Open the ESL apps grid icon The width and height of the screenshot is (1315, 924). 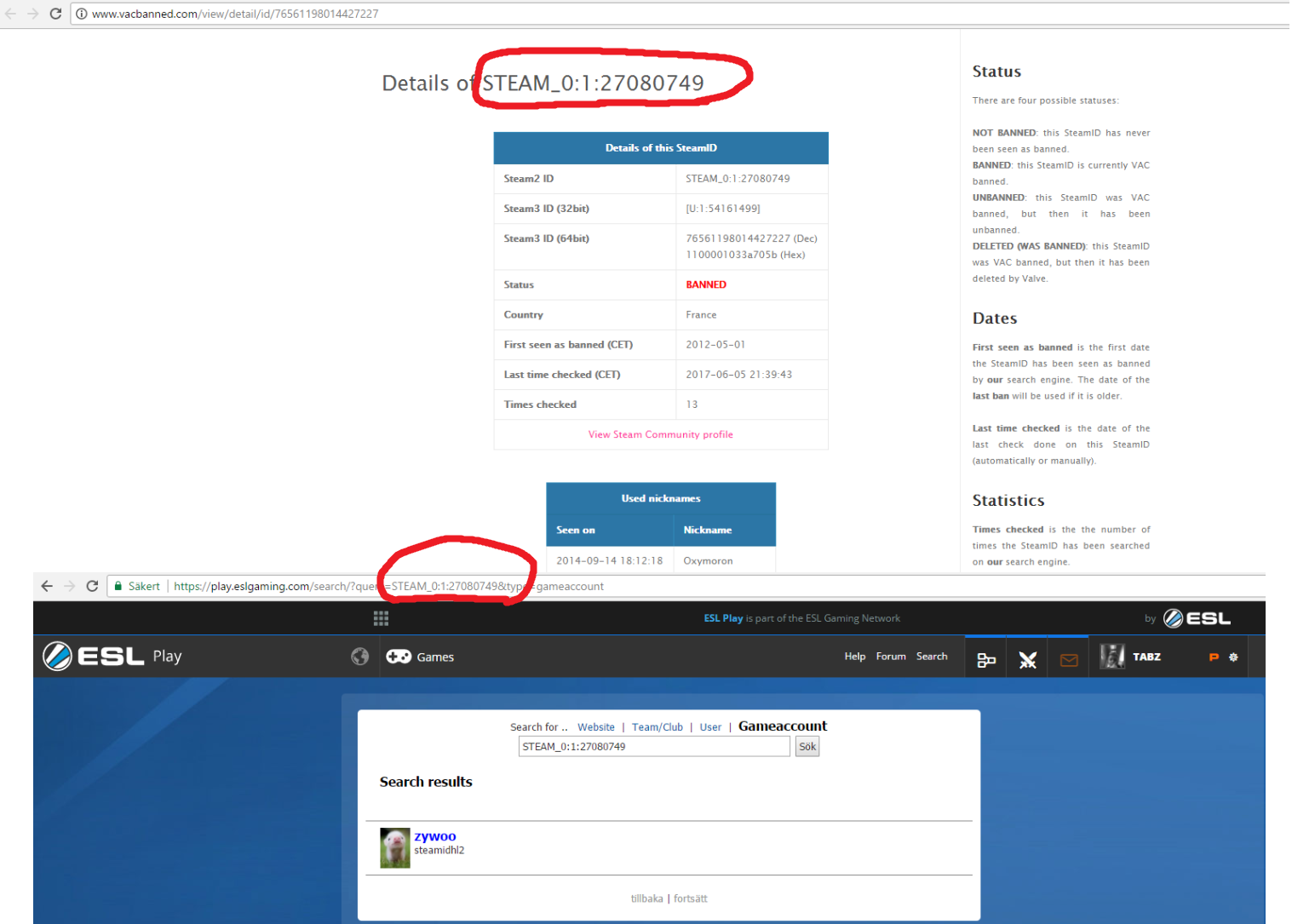[x=381, y=618]
